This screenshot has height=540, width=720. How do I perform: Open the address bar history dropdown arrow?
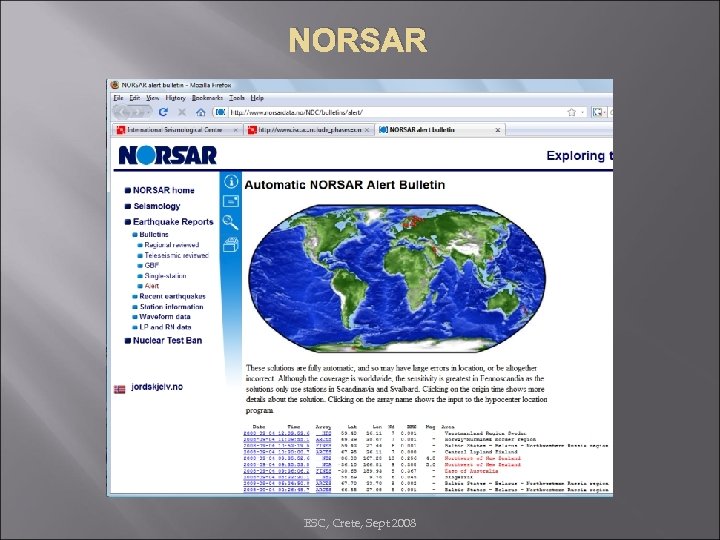pyautogui.click(x=583, y=112)
